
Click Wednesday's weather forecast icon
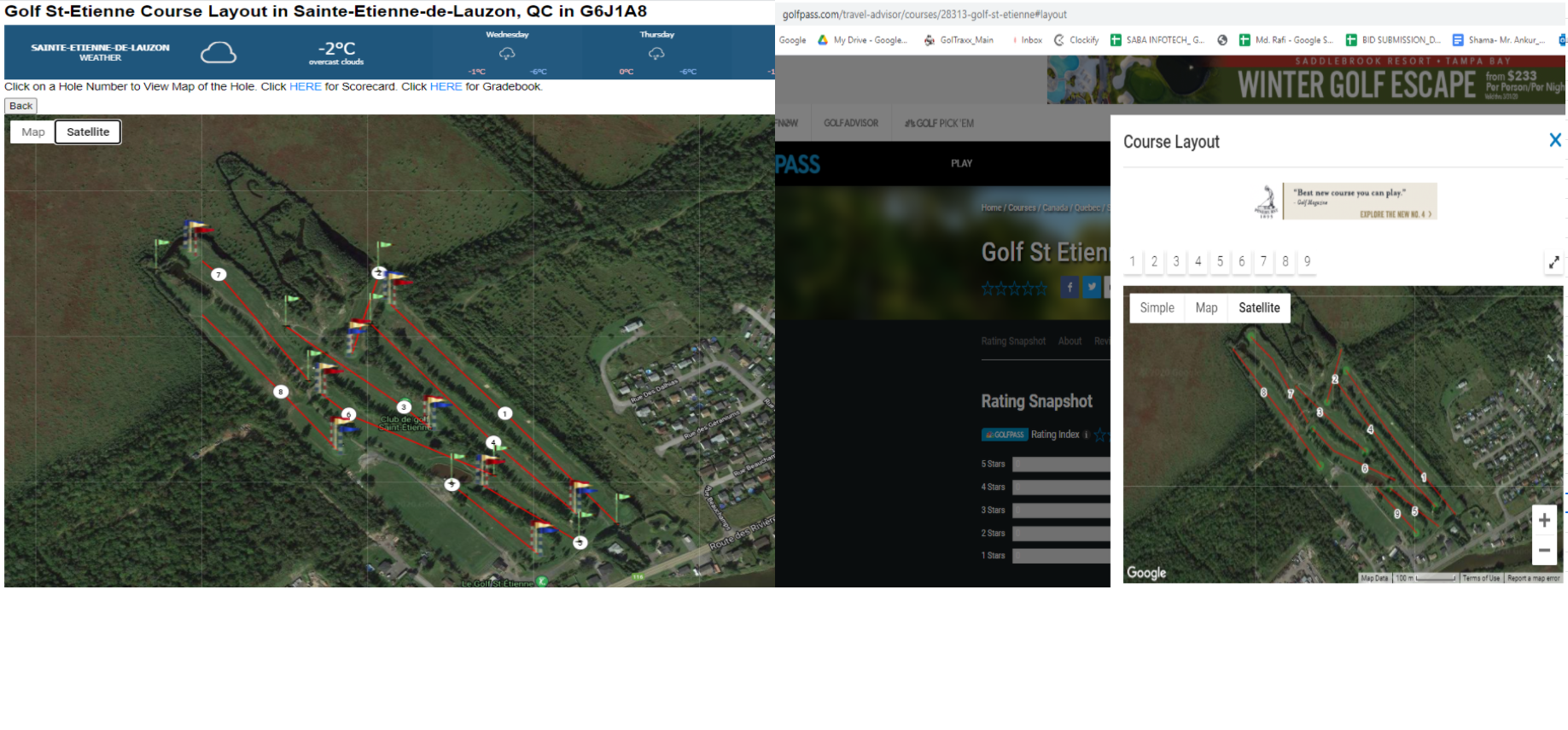(x=507, y=54)
